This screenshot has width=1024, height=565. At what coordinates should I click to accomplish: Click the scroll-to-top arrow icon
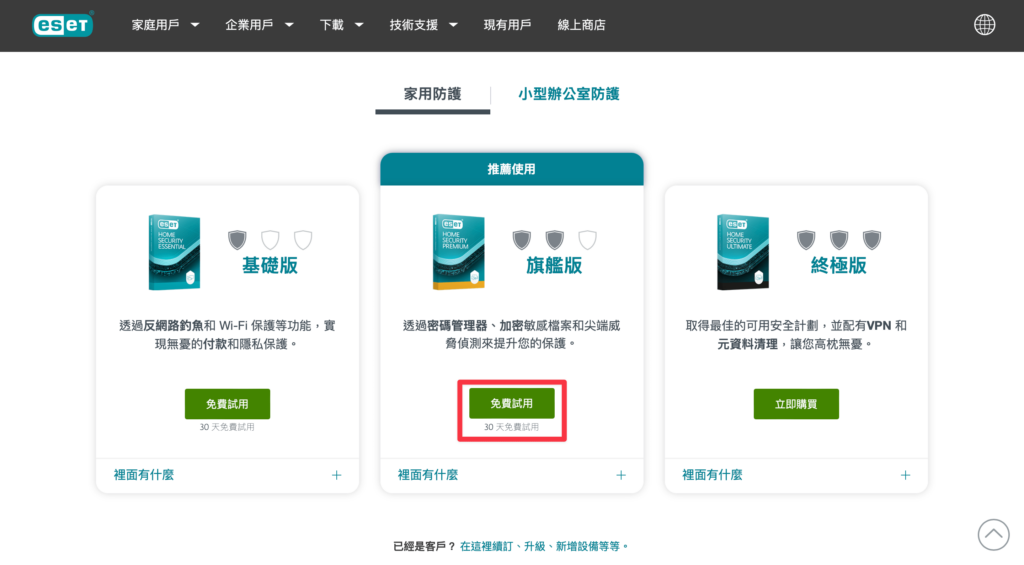[993, 535]
